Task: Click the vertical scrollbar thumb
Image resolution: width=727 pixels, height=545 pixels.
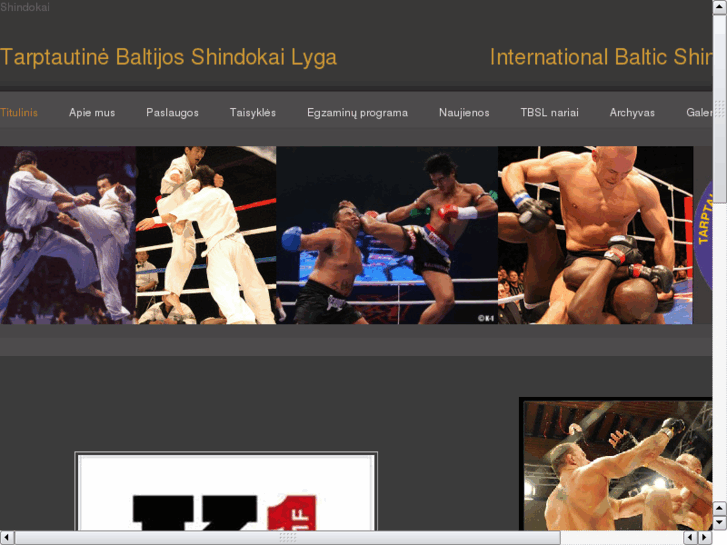Action: click(720, 109)
